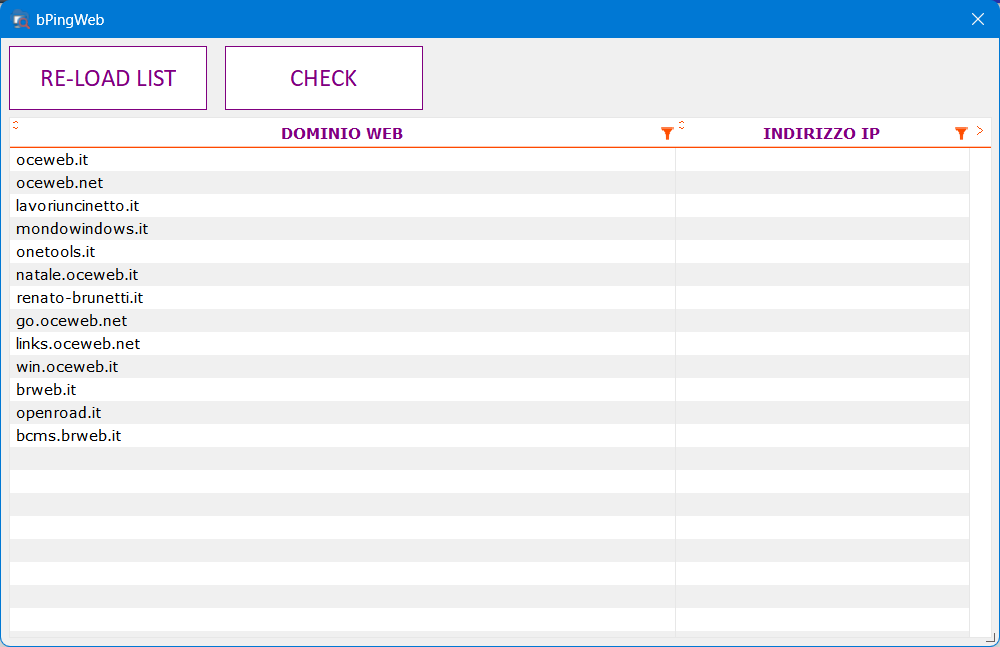Select the oceweb.it row
The height and width of the screenshot is (647, 1000).
pyautogui.click(x=53, y=160)
